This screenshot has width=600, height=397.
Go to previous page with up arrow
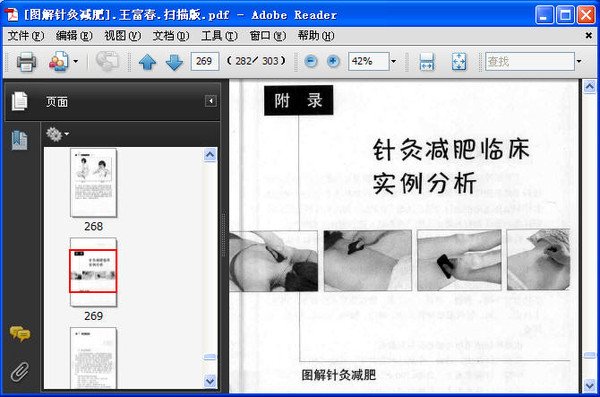pos(147,62)
